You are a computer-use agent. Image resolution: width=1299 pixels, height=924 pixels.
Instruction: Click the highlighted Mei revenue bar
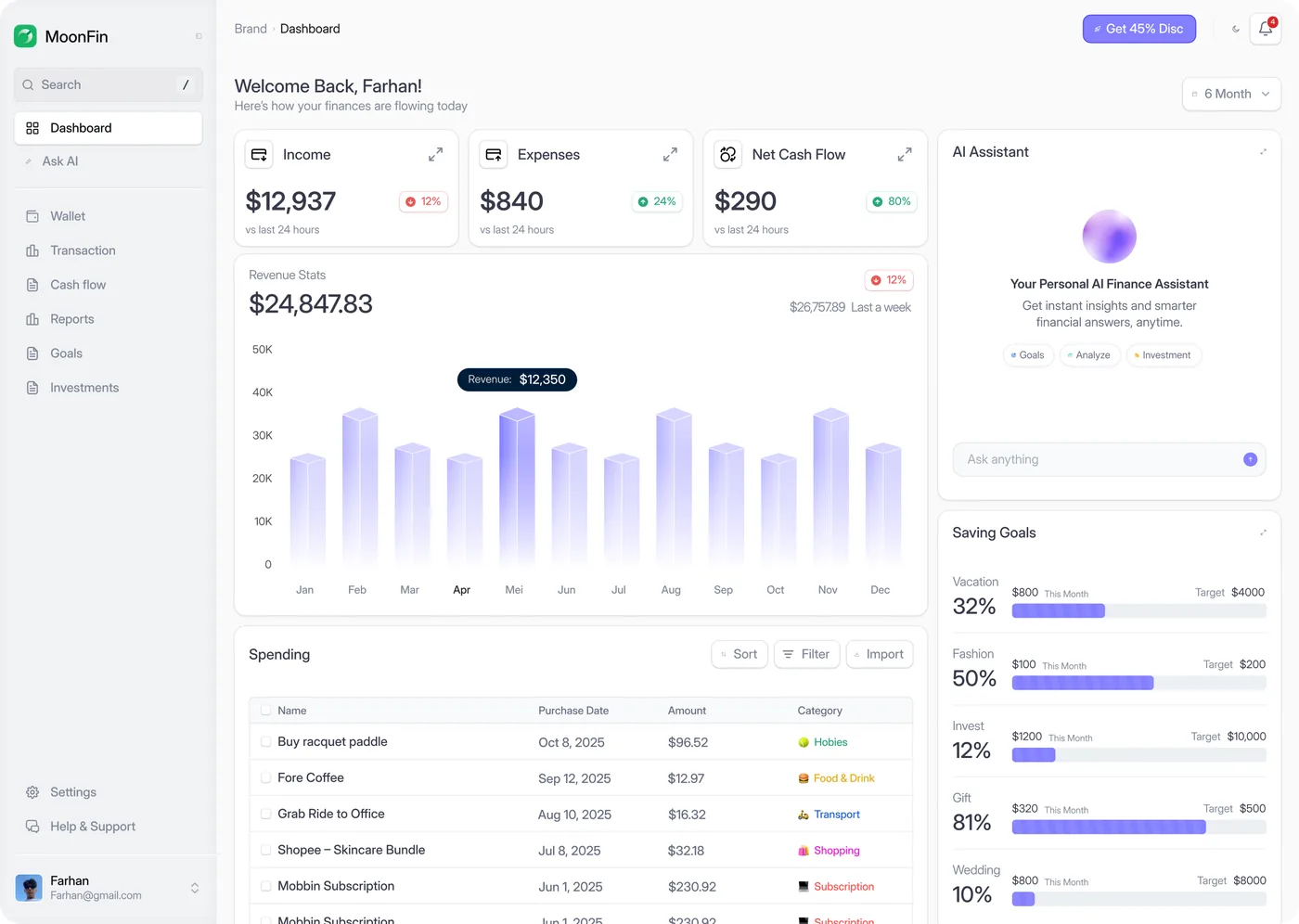517,486
